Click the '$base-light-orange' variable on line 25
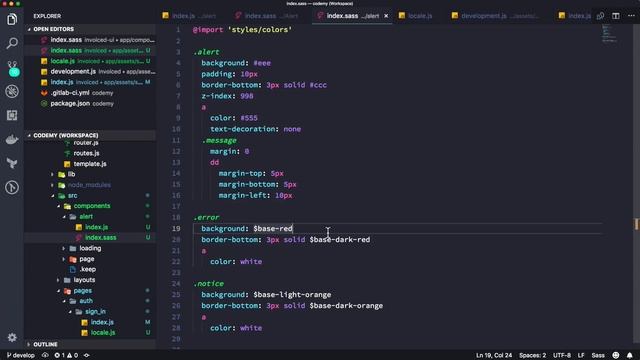The height and width of the screenshot is (360, 640). 292,295
